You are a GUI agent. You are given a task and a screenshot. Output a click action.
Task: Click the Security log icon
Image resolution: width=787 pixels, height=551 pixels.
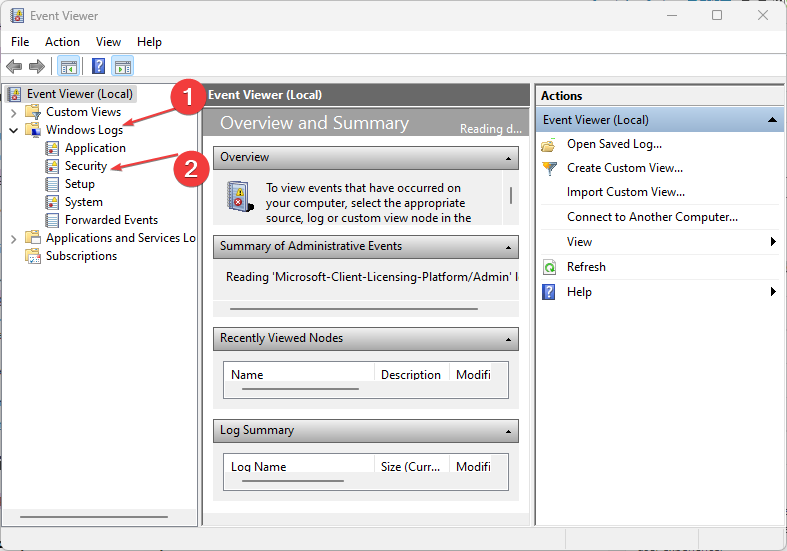pos(52,166)
